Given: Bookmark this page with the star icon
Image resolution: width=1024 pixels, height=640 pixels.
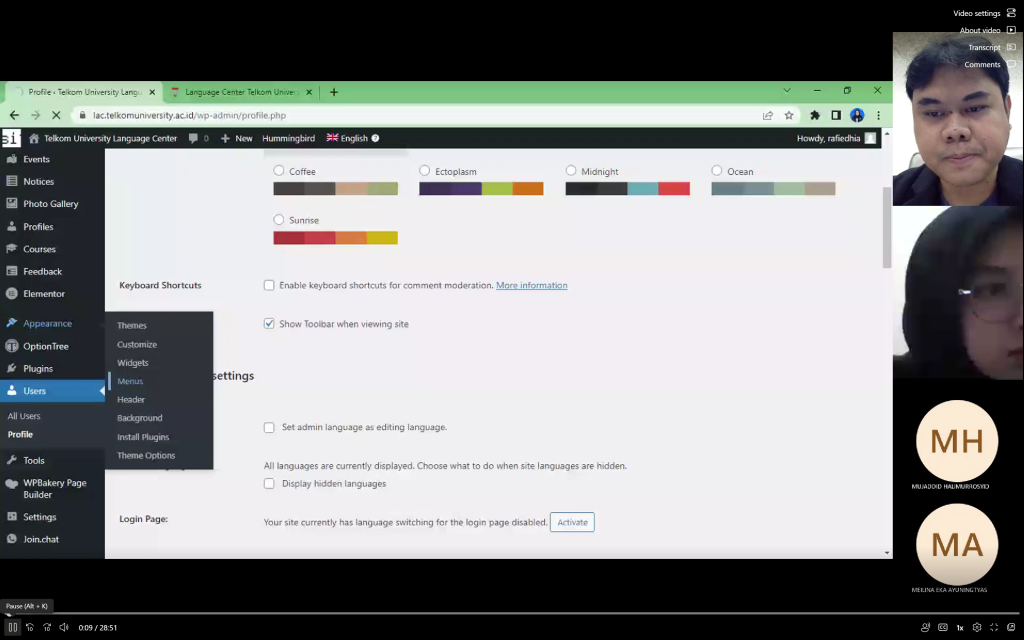Looking at the screenshot, I should [789, 115].
